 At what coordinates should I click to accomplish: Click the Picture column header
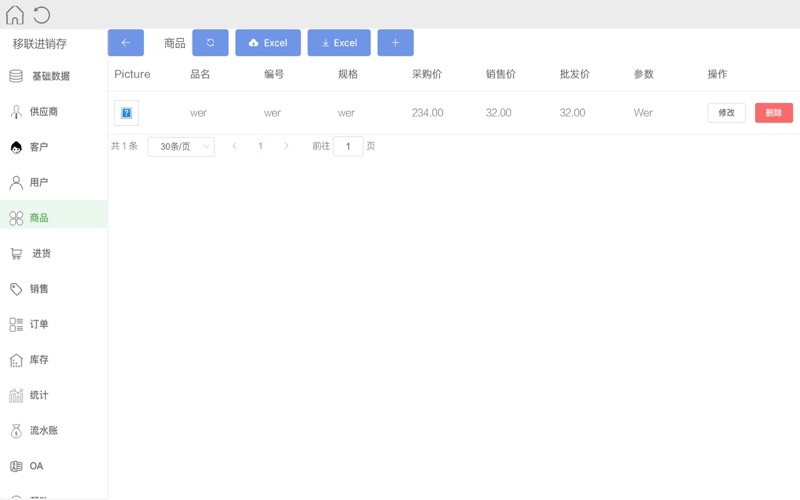132,74
